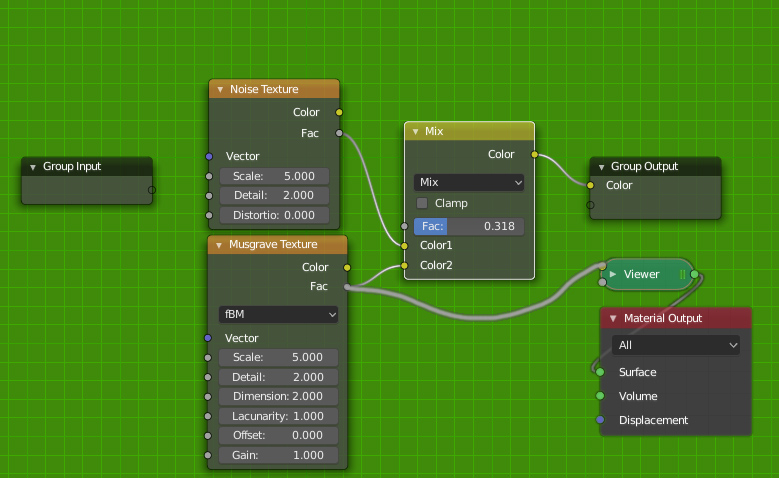This screenshot has height=478, width=779.
Task: Click the Mix node Color2 input socket
Action: tap(404, 266)
